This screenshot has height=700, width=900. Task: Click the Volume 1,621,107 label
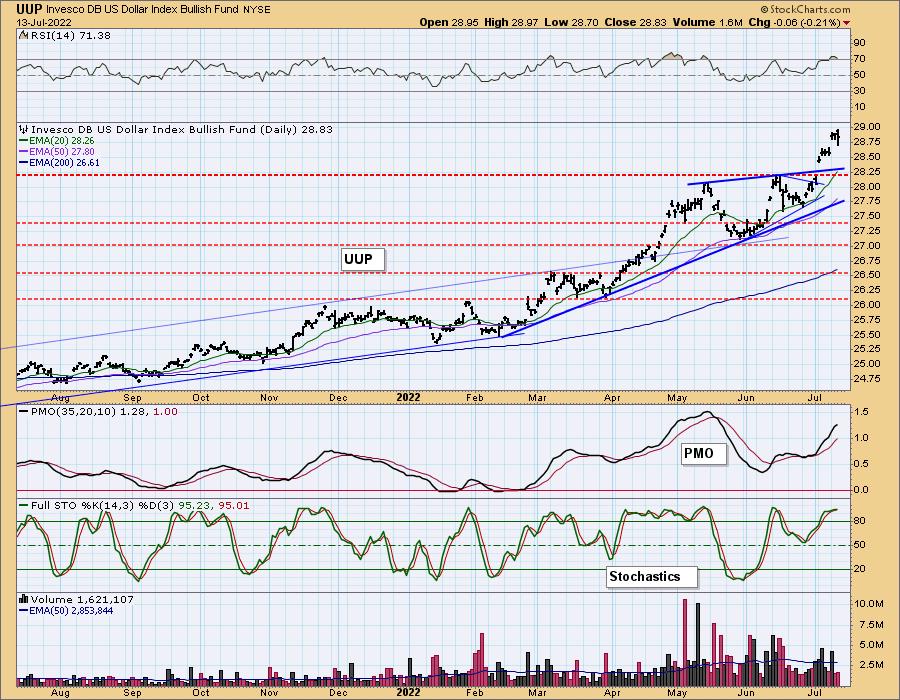[x=82, y=600]
